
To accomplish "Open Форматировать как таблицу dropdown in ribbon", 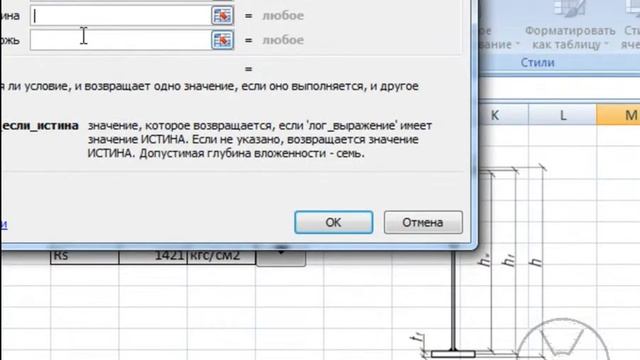I will point(570,38).
